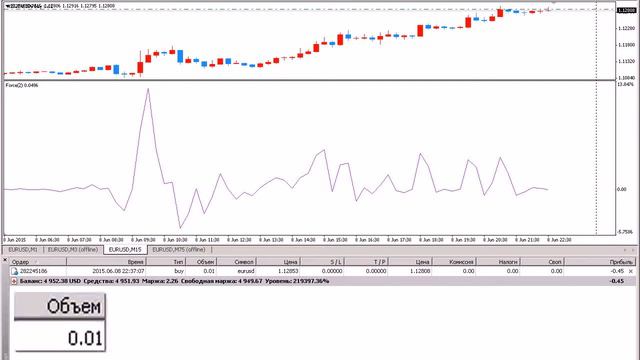The width and height of the screenshot is (640, 360).
Task: Click the current price 1.12808 cell
Action: click(x=420, y=271)
